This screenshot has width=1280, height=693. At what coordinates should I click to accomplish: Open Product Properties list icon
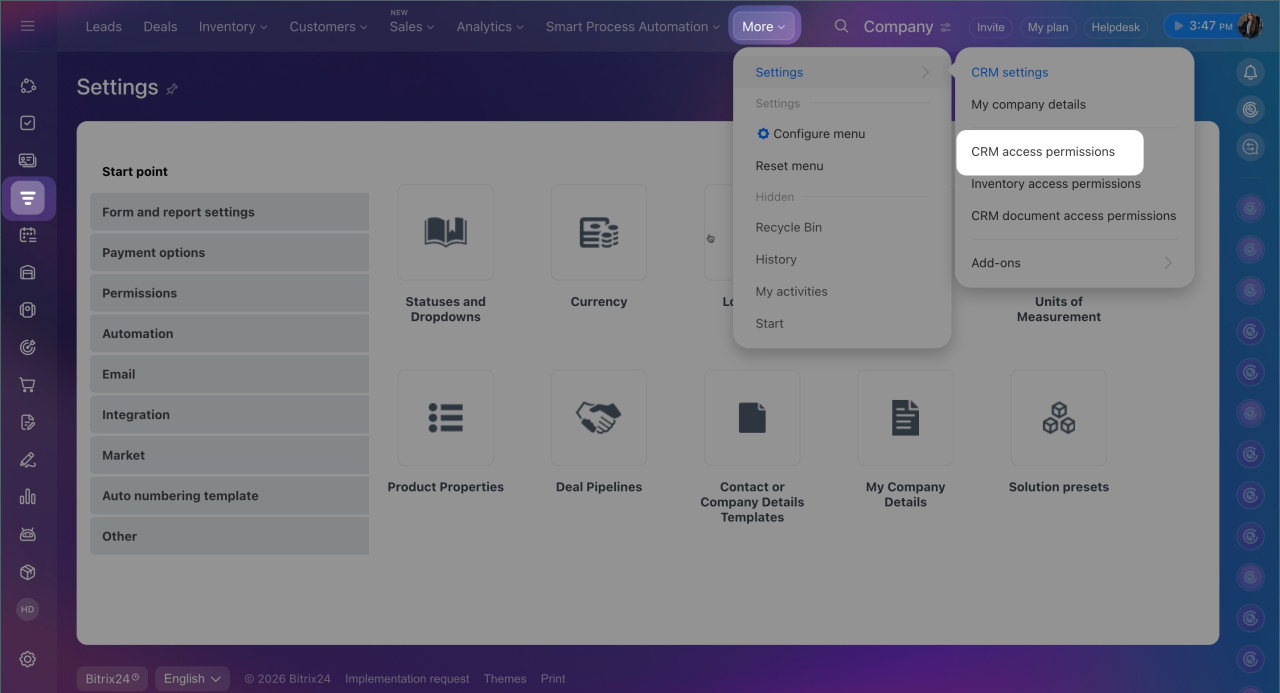click(x=445, y=418)
